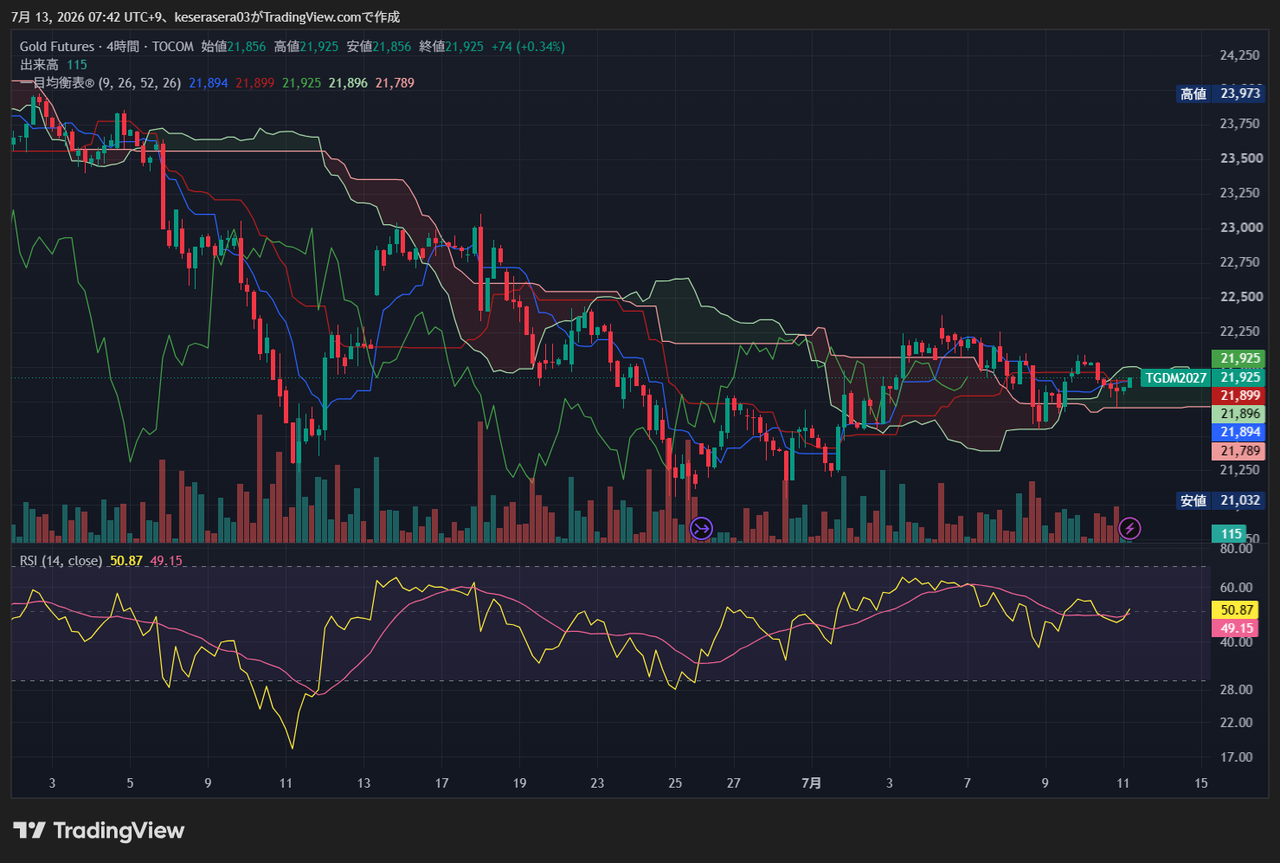Viewport: 1280px width, 863px height.
Task: Select yellow 50.87 value in RSI legend
Action: (126, 561)
